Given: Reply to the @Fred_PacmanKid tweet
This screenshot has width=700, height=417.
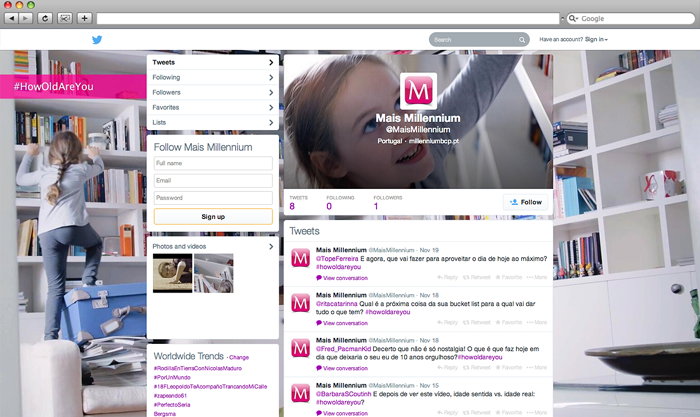Looking at the screenshot, I should coord(448,367).
